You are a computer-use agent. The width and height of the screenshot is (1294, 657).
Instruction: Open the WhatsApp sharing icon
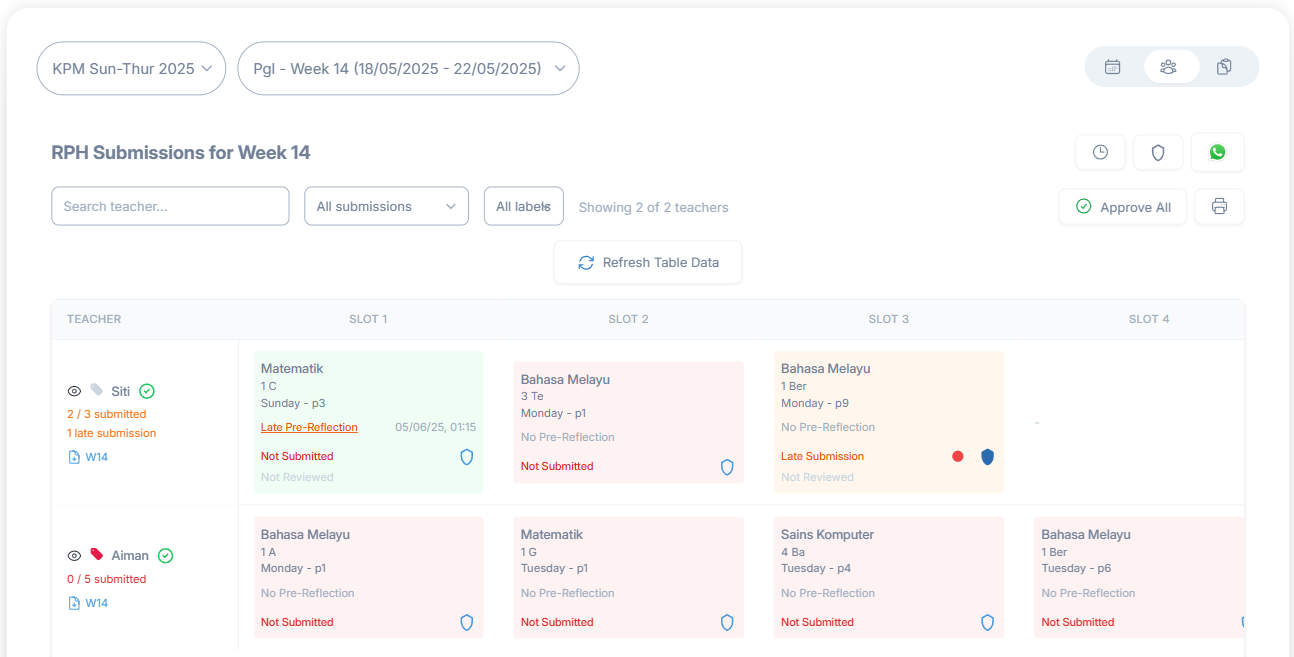1217,152
